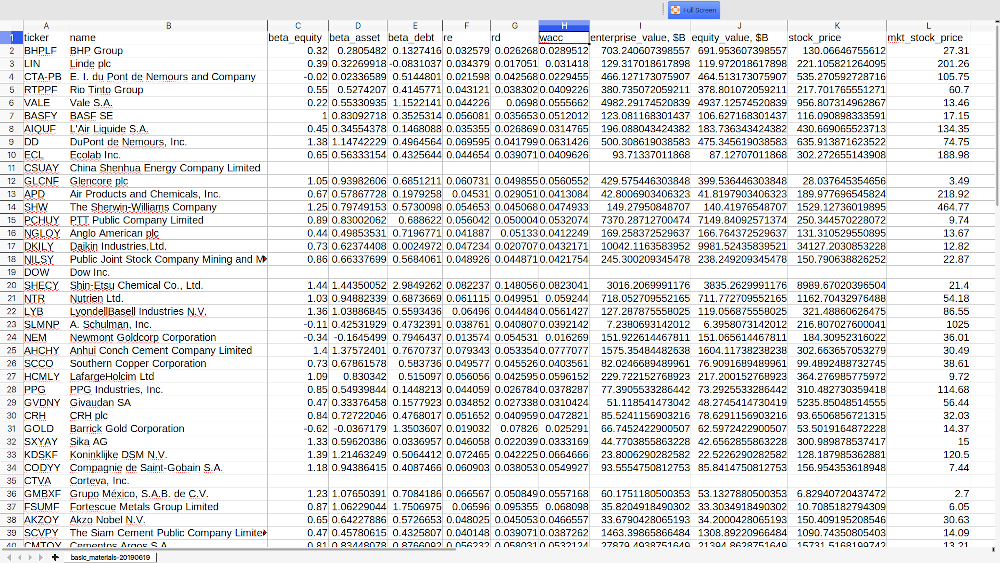Select the 'China Shenhua Energy Company Limited' cell
1000x563 pixels.
[168, 168]
